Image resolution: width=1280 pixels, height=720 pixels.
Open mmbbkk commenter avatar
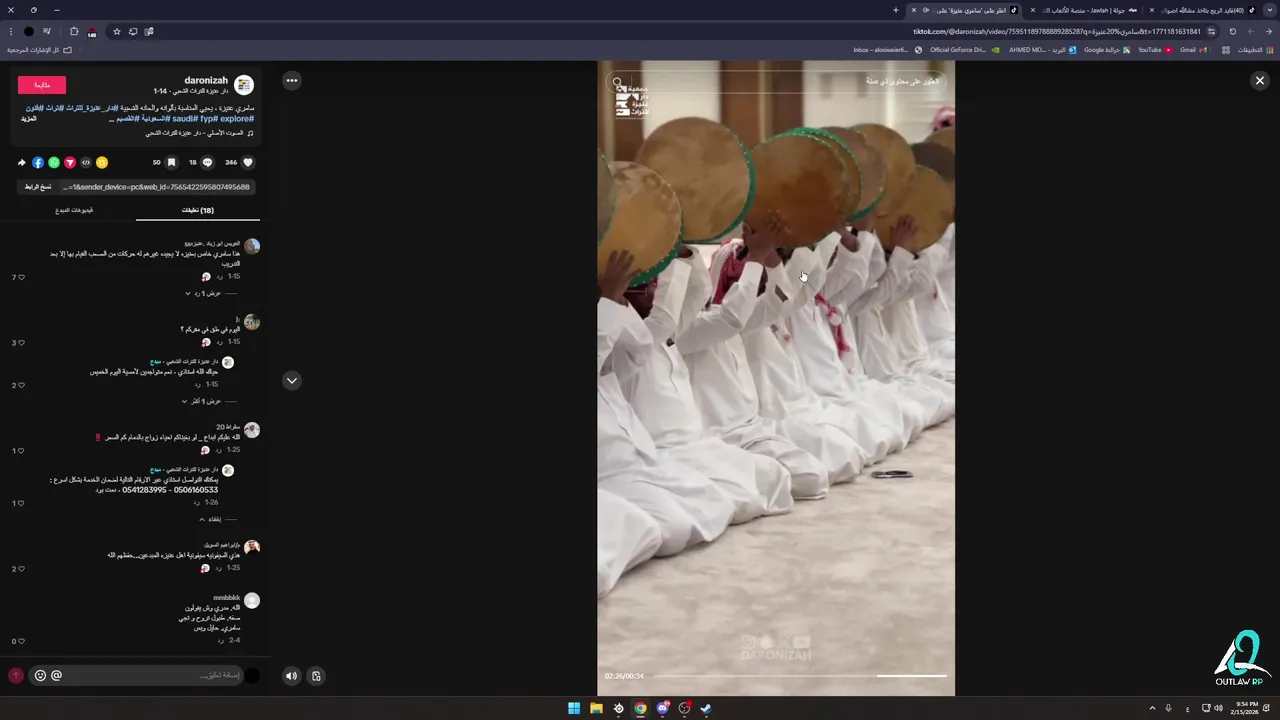pyautogui.click(x=252, y=600)
